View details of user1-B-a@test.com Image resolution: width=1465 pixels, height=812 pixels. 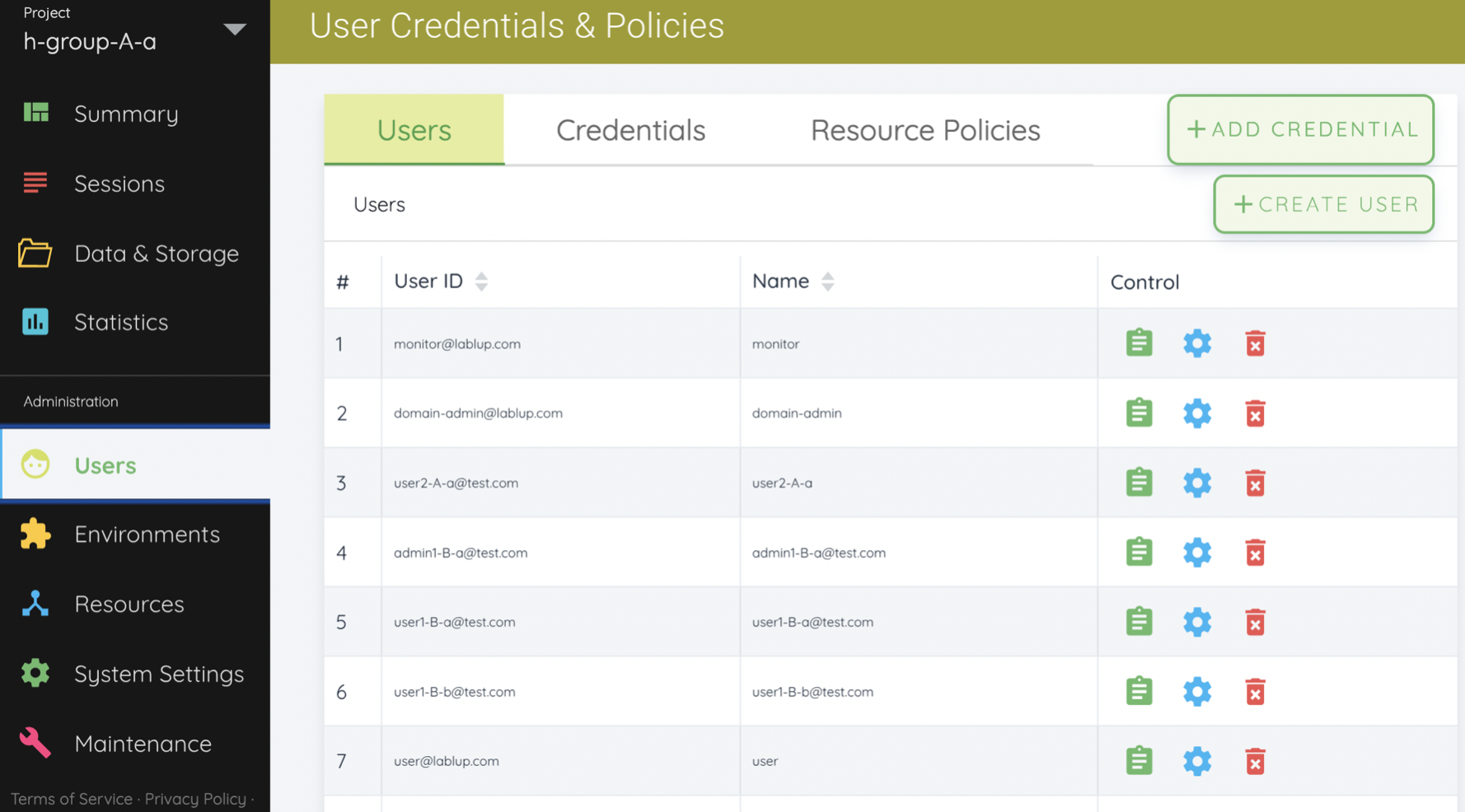point(1139,622)
